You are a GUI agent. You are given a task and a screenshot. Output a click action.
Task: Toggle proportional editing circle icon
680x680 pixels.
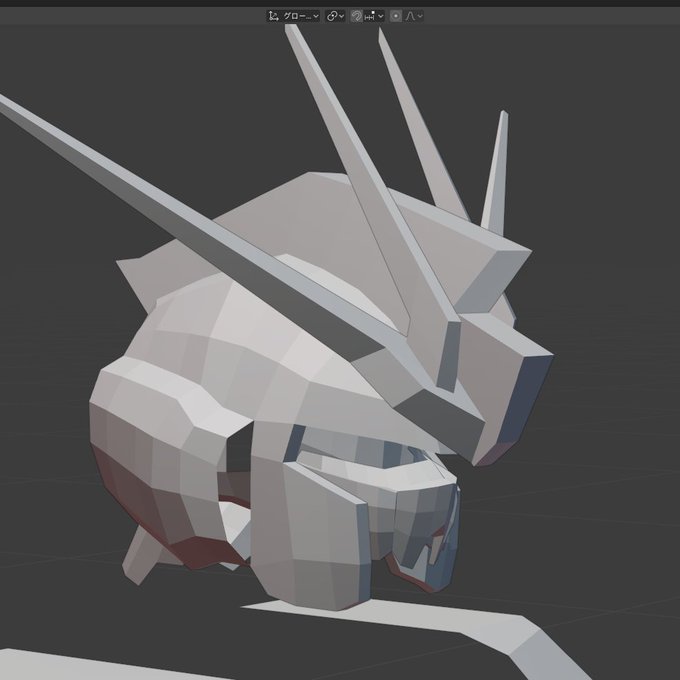pos(396,16)
